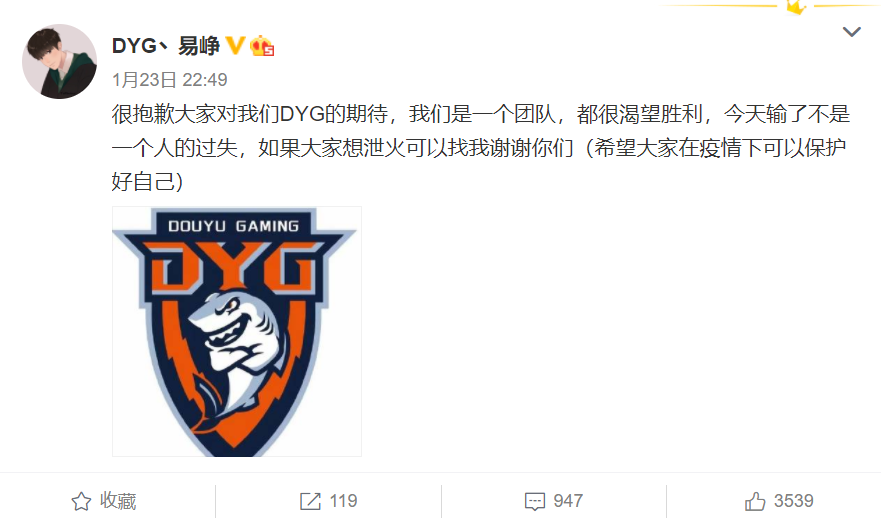Image resolution: width=881 pixels, height=529 pixels.
Task: Click the crown membership badge
Action: 262,45
